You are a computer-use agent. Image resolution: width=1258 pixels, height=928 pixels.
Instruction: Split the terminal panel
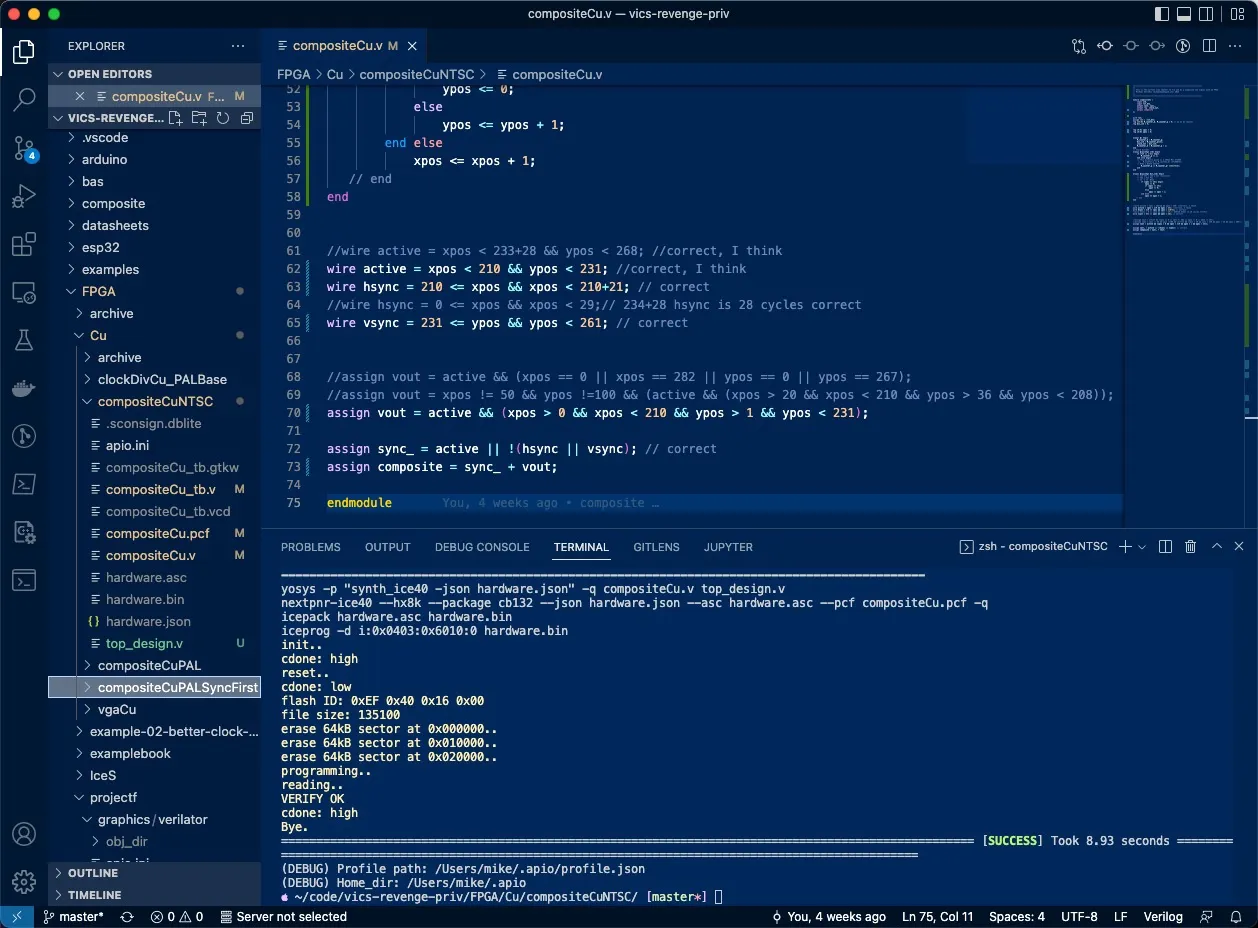tap(1165, 547)
